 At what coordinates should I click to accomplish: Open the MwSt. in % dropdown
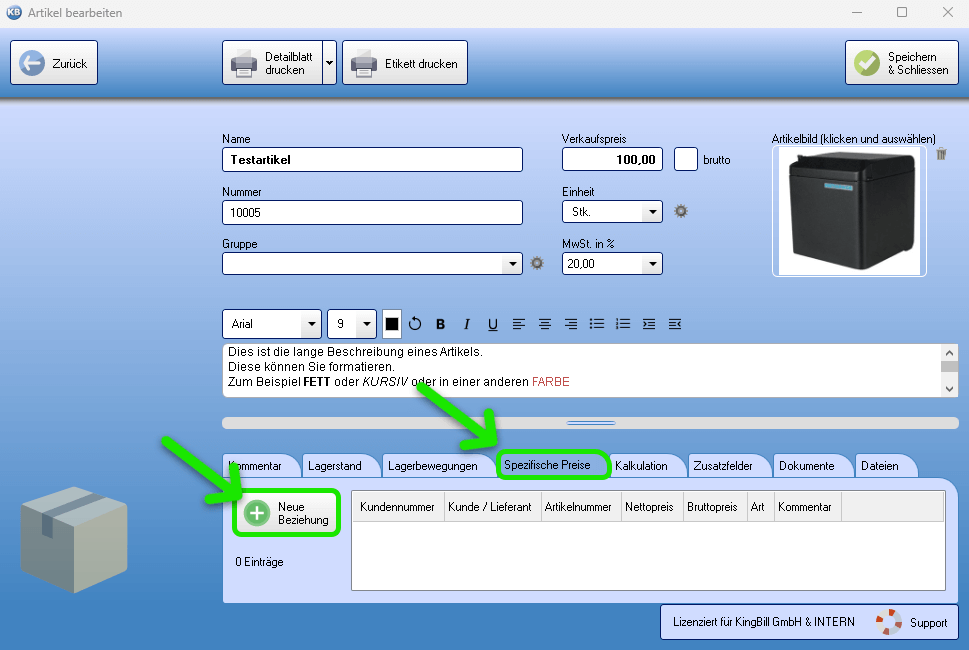pyautogui.click(x=652, y=264)
